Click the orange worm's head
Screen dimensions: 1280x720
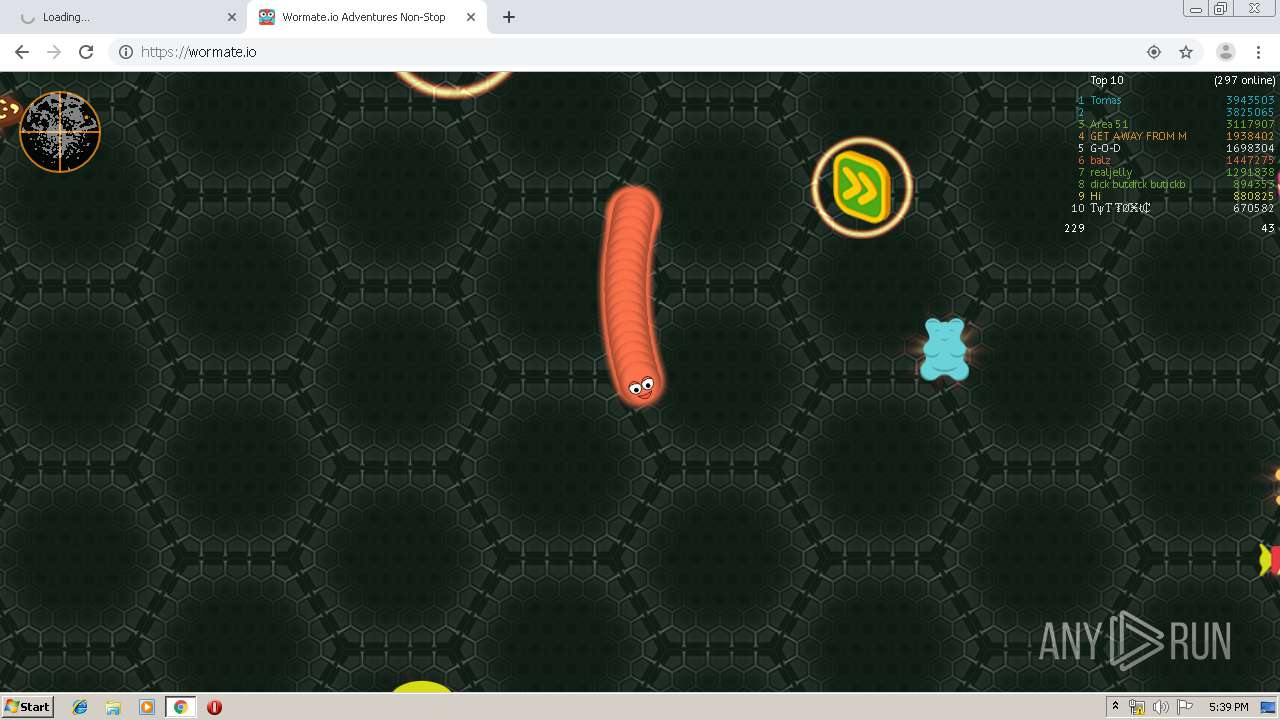pyautogui.click(x=641, y=386)
